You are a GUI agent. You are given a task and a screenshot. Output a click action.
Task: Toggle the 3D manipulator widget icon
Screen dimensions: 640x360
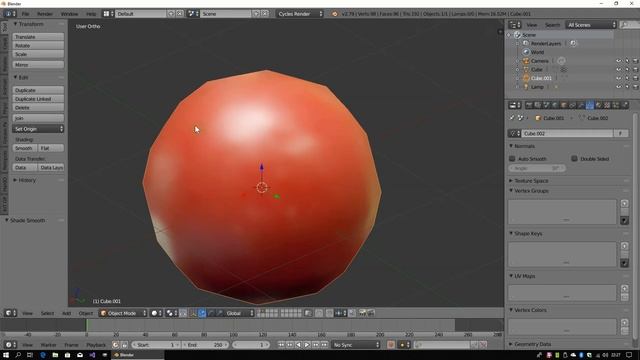click(x=193, y=313)
